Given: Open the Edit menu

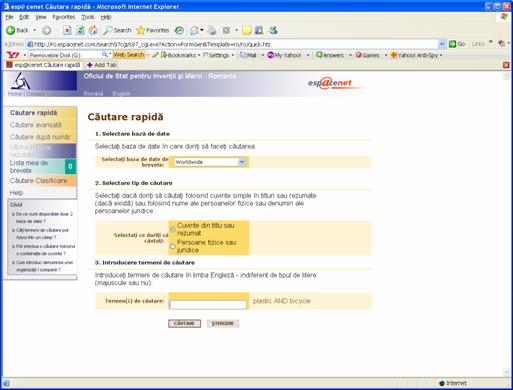Looking at the screenshot, I should pyautogui.click(x=24, y=17).
